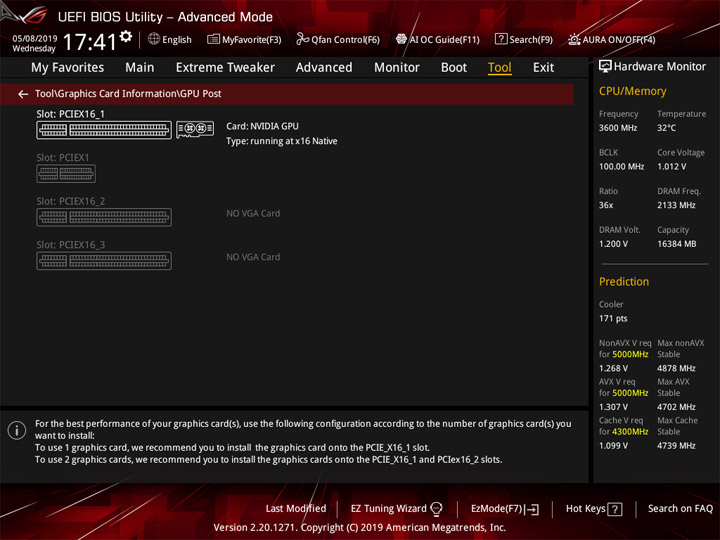
Task: Click the 16384 MB capacity value
Action: [676, 244]
